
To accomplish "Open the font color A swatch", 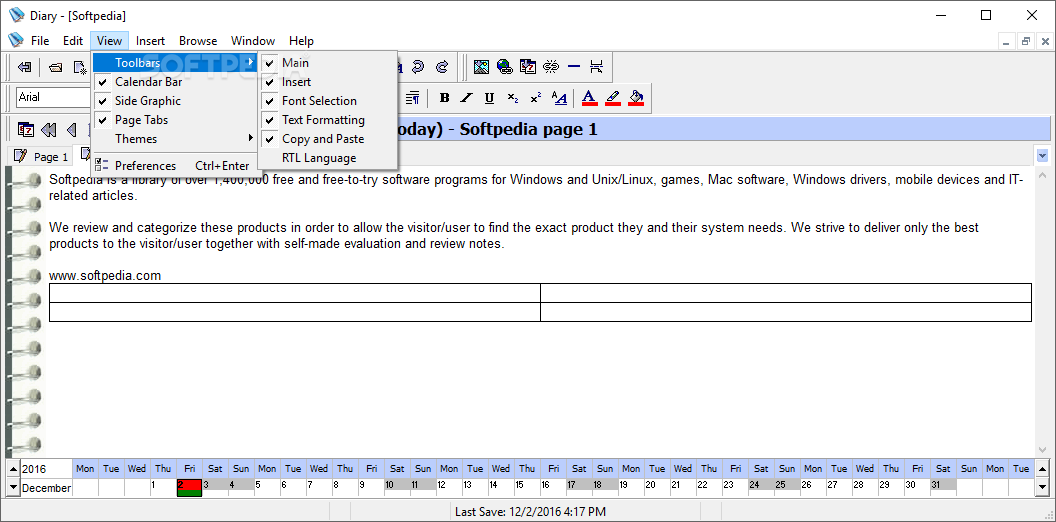I will [x=589, y=98].
